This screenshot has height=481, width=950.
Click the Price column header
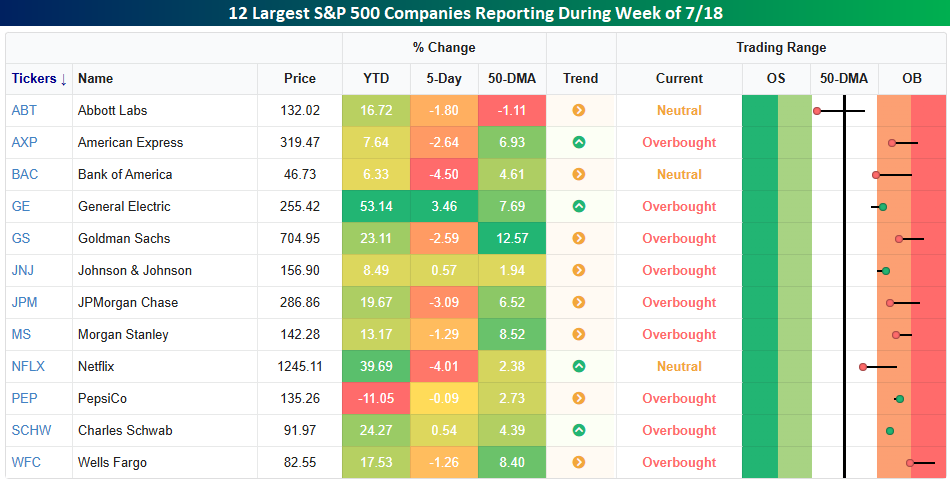(x=299, y=79)
